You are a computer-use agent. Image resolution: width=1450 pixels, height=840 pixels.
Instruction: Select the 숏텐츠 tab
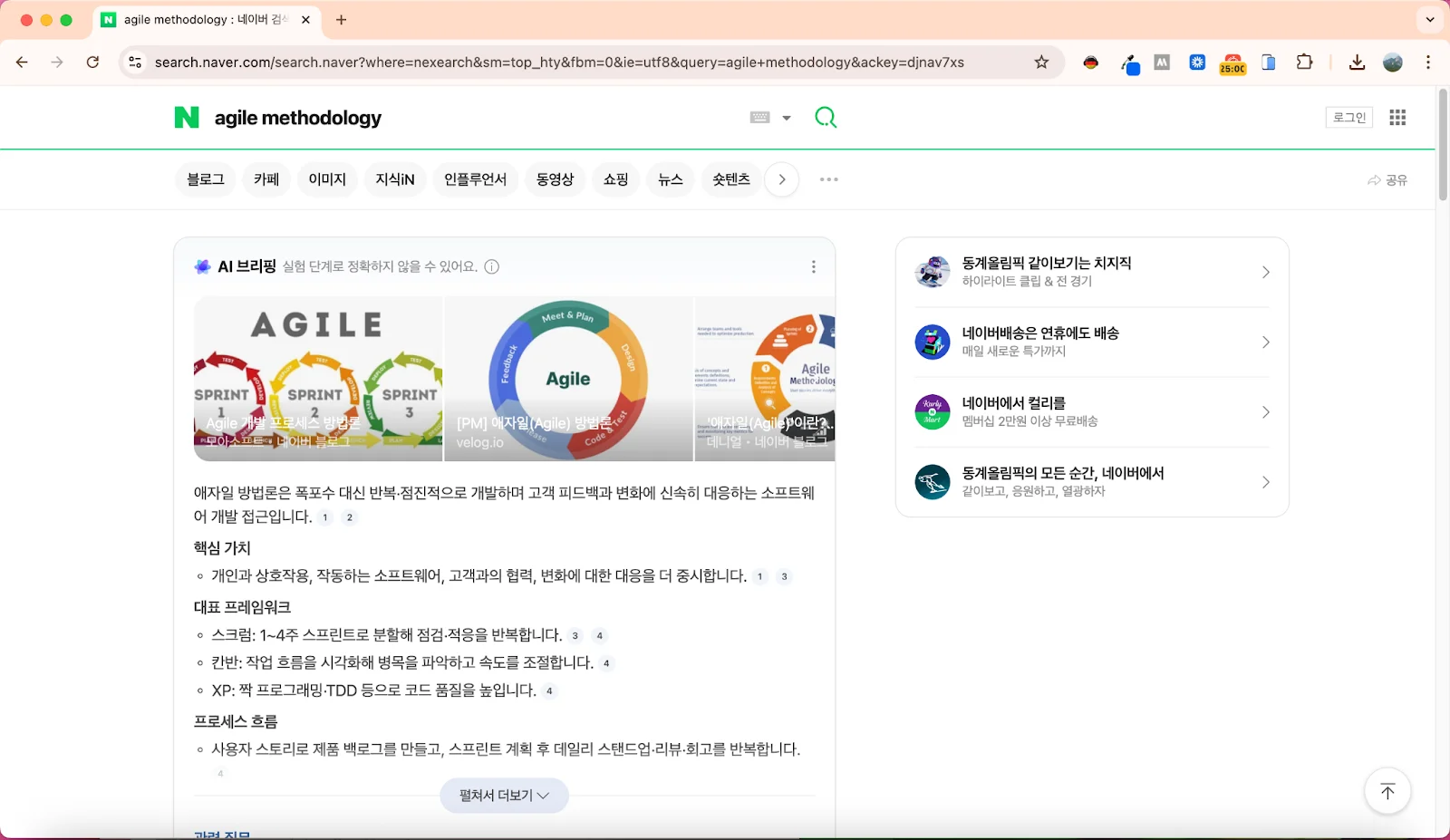pyautogui.click(x=731, y=179)
